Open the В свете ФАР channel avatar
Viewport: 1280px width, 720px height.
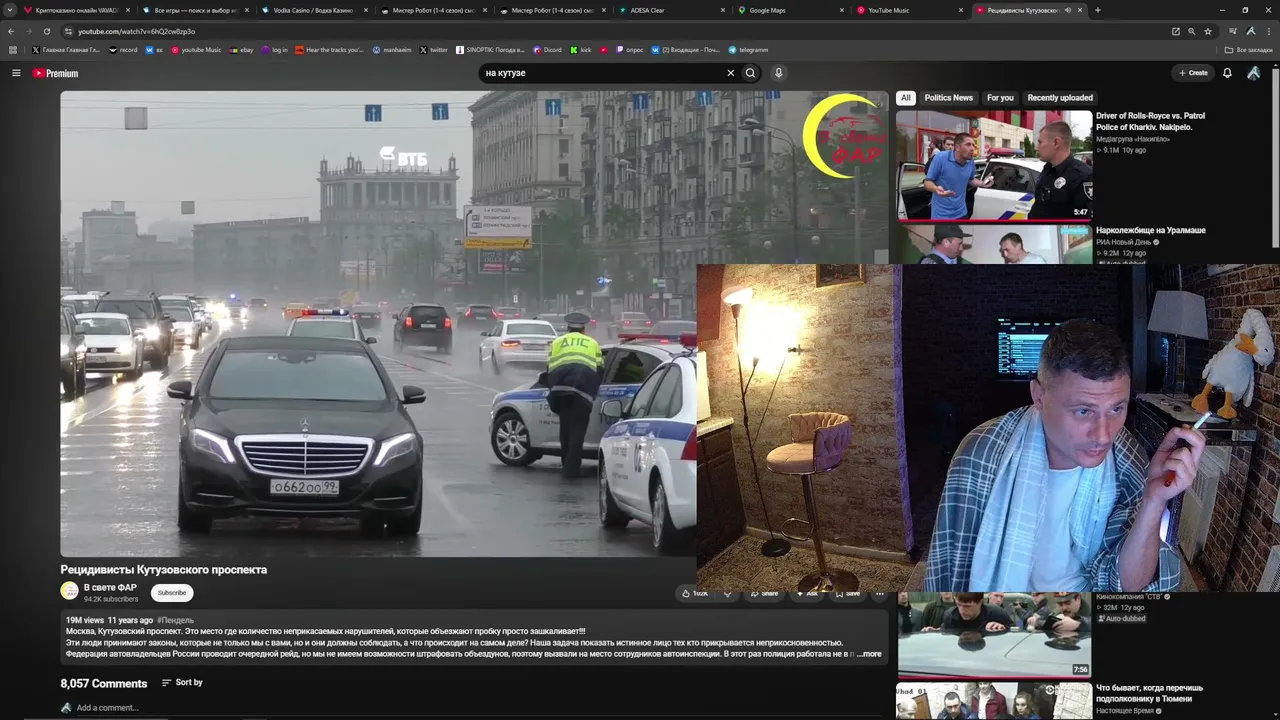coord(69,591)
